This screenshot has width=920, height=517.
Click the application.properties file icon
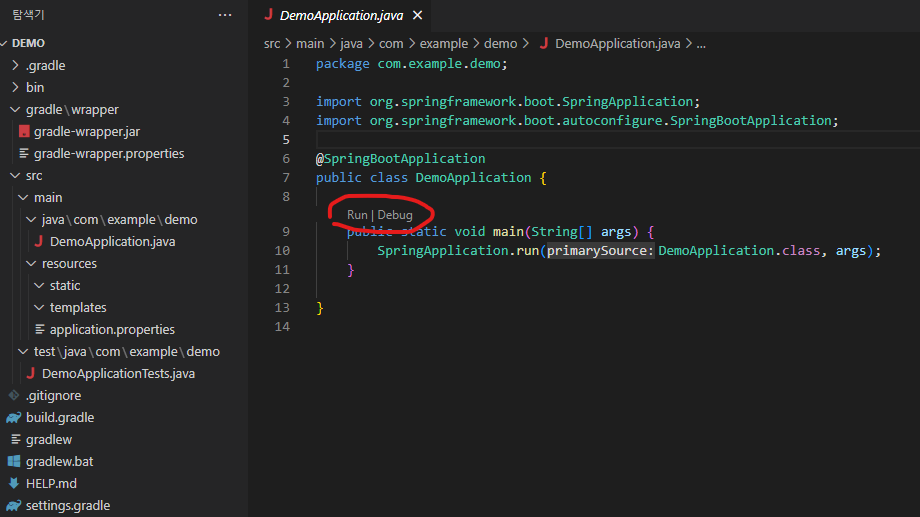tap(40, 329)
